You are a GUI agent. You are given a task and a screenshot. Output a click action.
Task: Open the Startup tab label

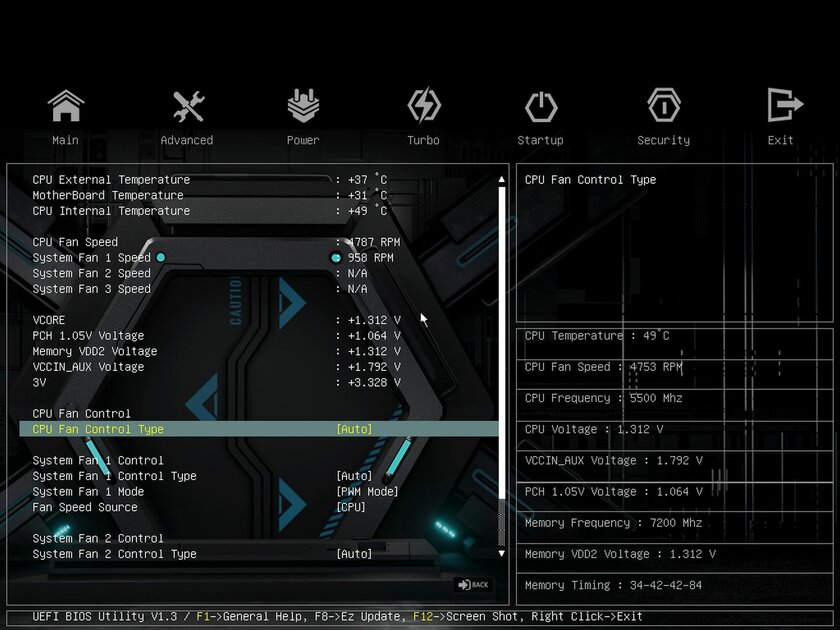(x=541, y=140)
